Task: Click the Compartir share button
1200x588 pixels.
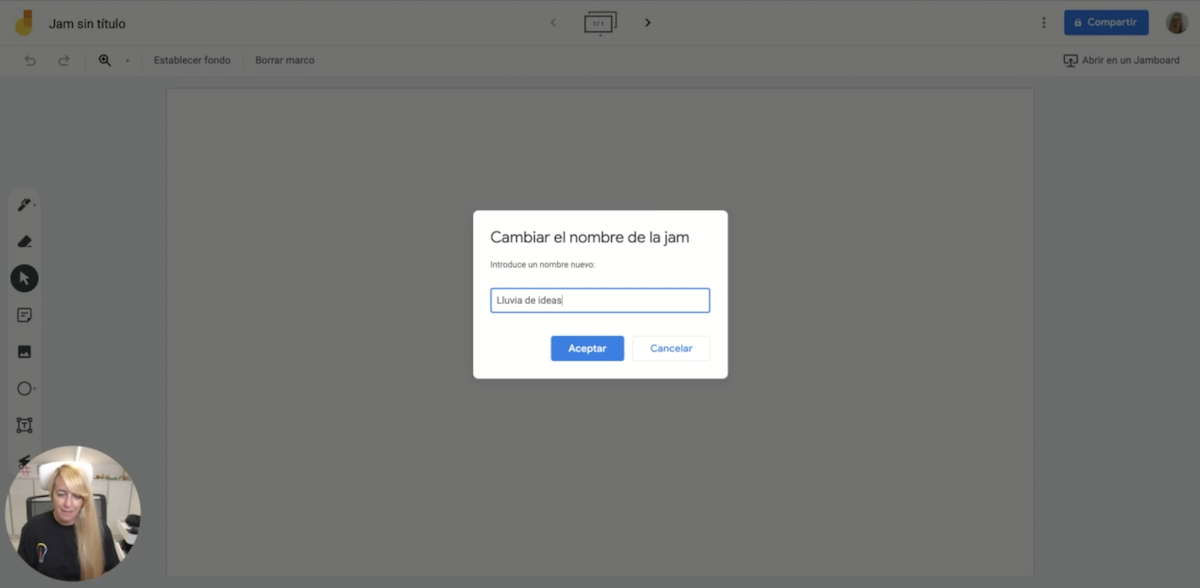Action: pyautogui.click(x=1106, y=22)
